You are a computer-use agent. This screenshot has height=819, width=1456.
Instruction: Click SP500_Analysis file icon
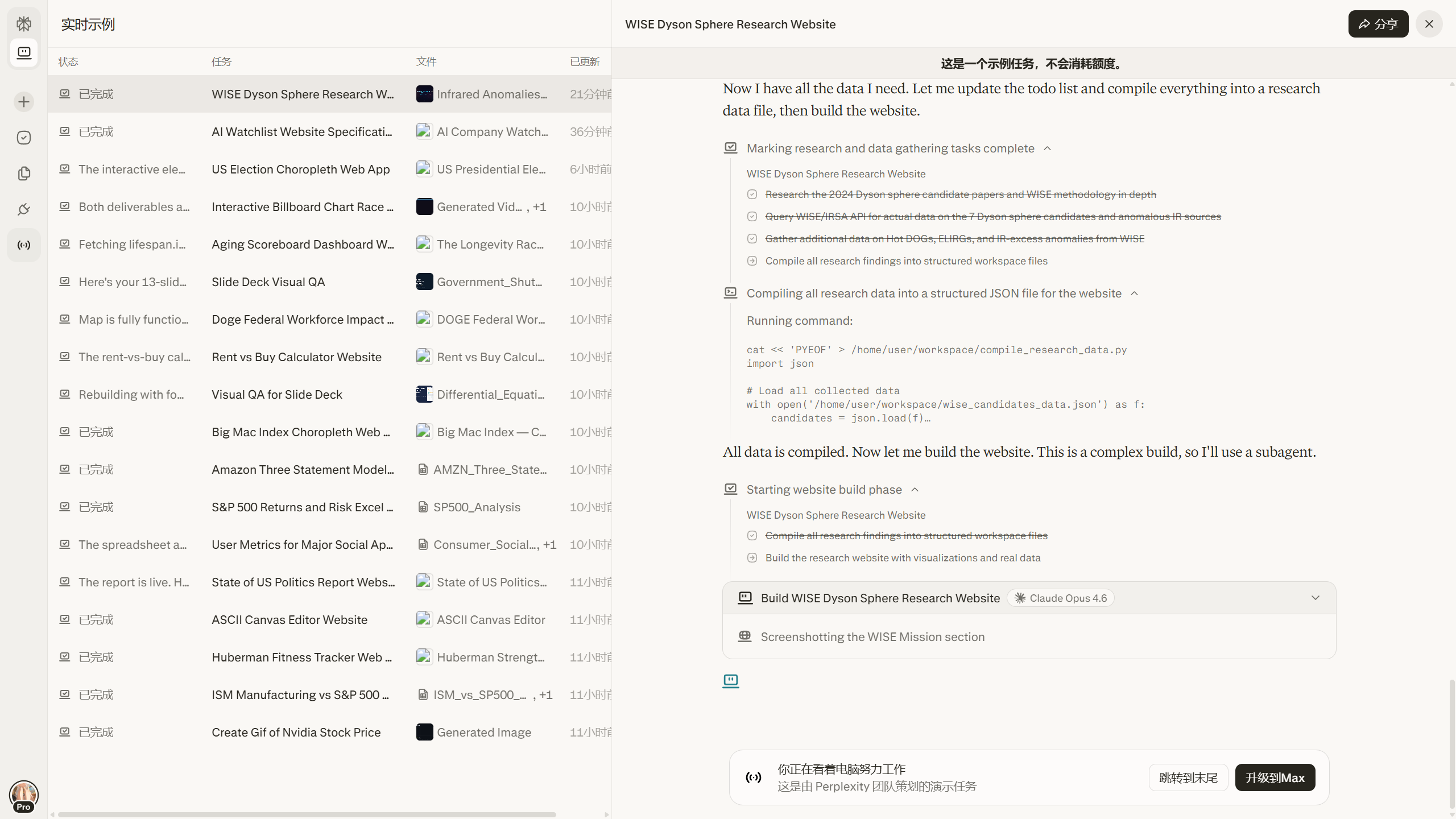tap(423, 507)
